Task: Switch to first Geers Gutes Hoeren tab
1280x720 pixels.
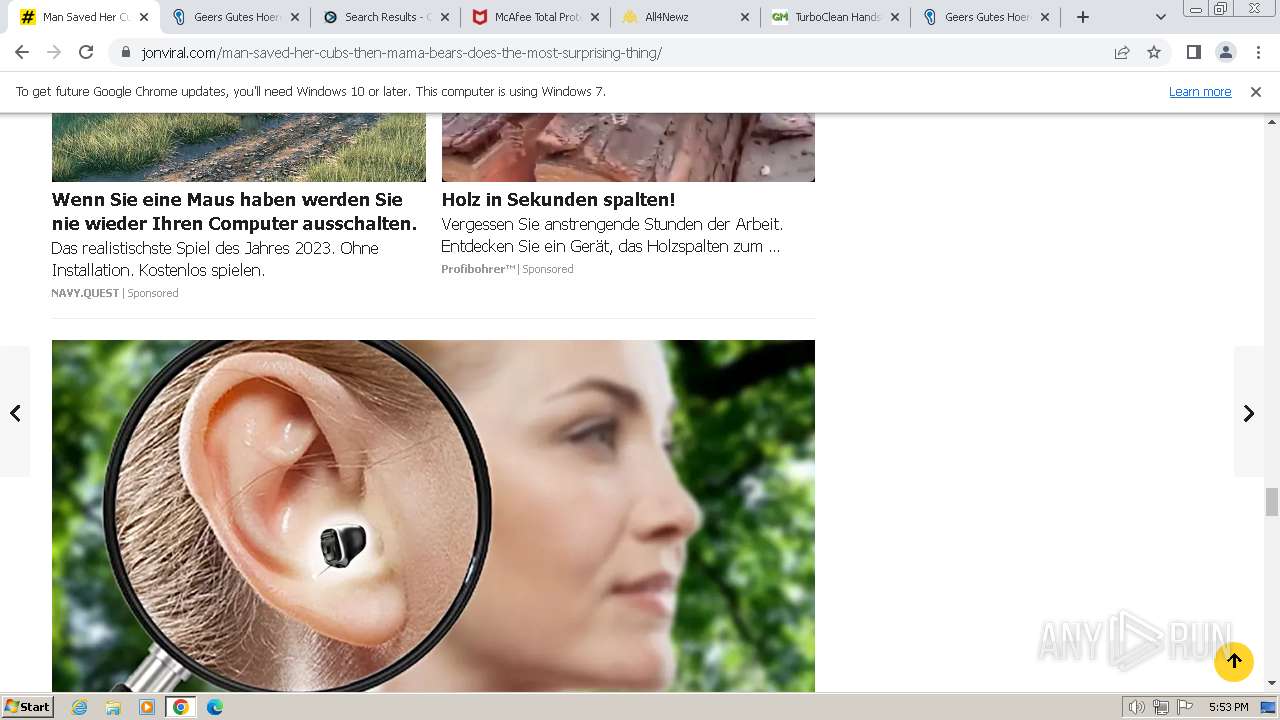Action: coord(234,17)
